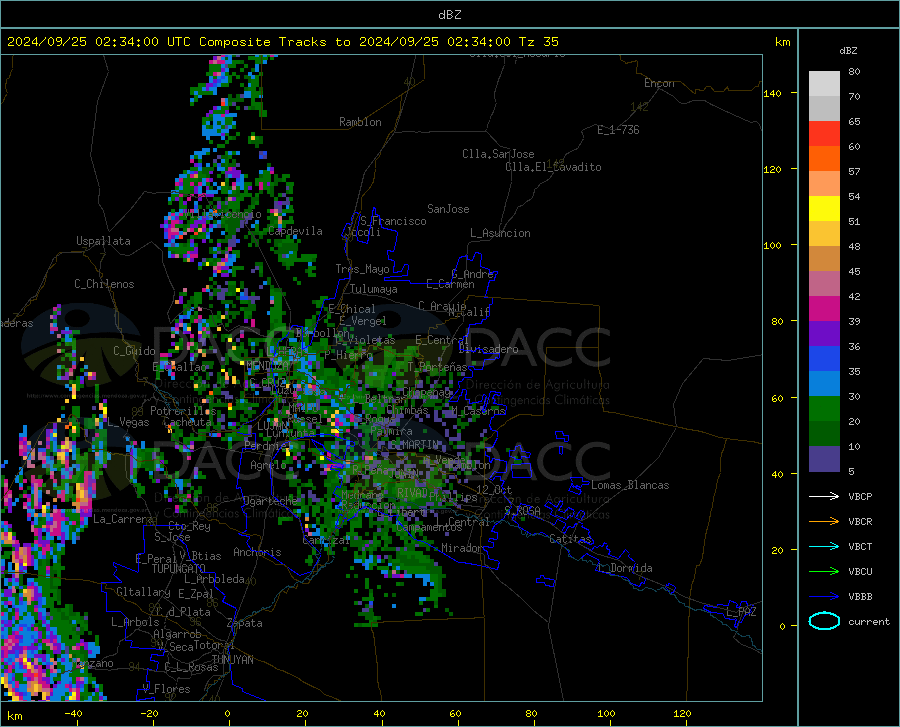The image size is (900, 727).
Task: Click the white VBCP arrow in legend
Action: tap(824, 496)
